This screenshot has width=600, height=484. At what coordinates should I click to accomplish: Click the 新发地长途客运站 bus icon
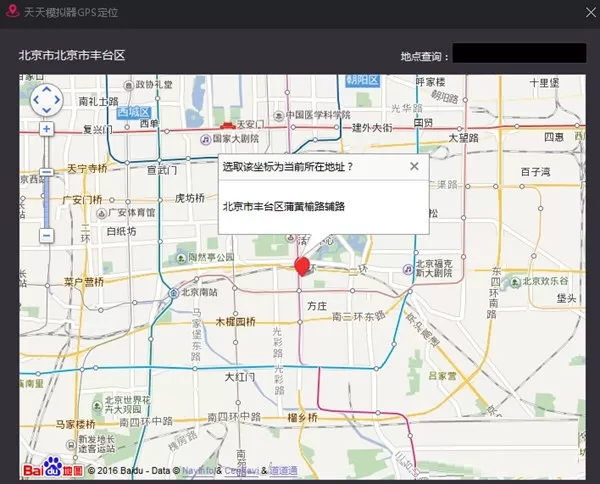click(71, 445)
